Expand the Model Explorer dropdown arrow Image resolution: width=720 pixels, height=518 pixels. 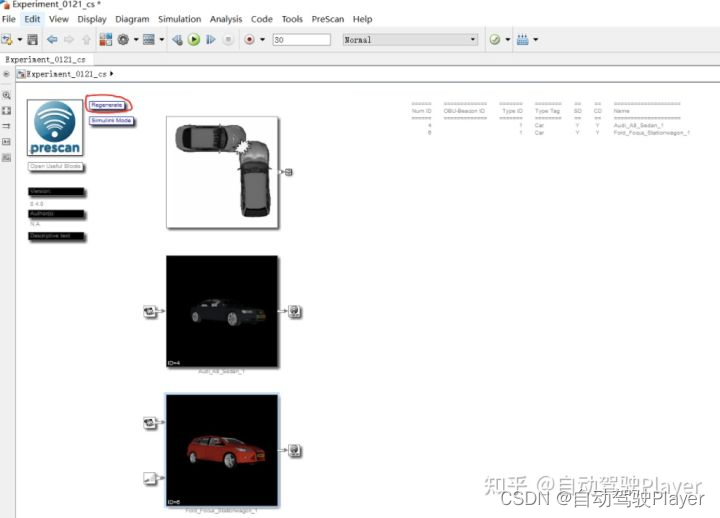click(x=162, y=40)
